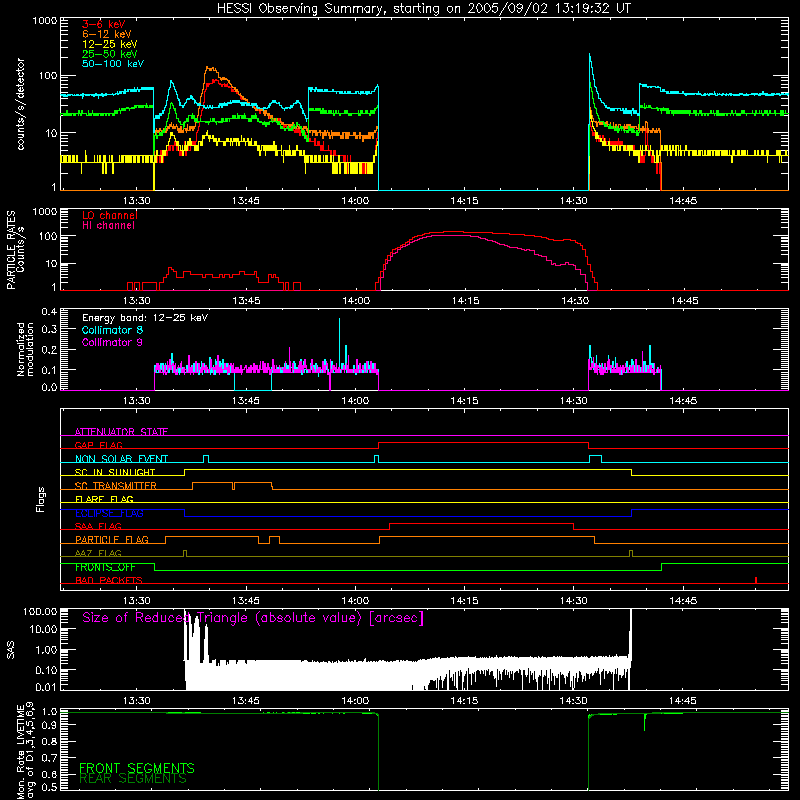800x800 pixels.
Task: Click the raised GAP FLAG segment
Action: (x=484, y=443)
